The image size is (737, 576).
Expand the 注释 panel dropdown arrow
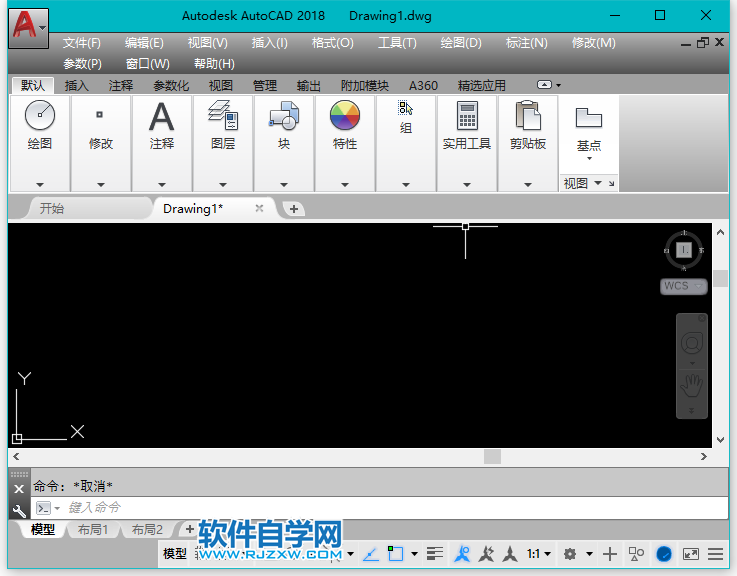click(162, 185)
